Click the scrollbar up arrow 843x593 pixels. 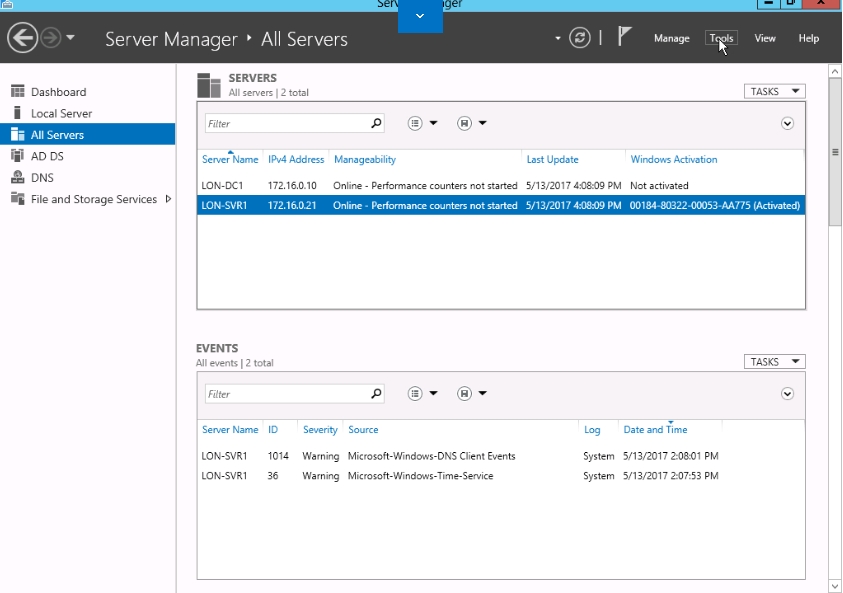click(x=835, y=71)
